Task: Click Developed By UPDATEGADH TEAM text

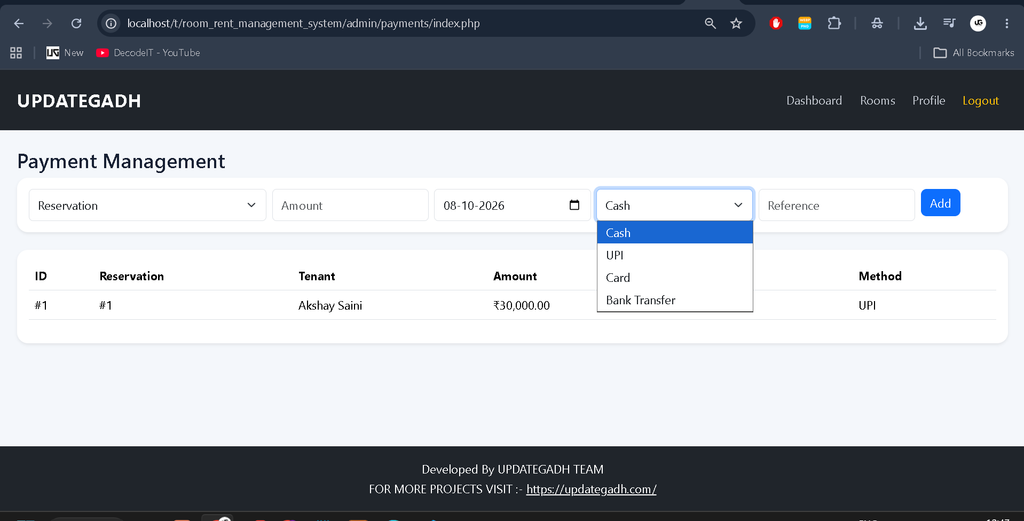Action: [x=513, y=469]
